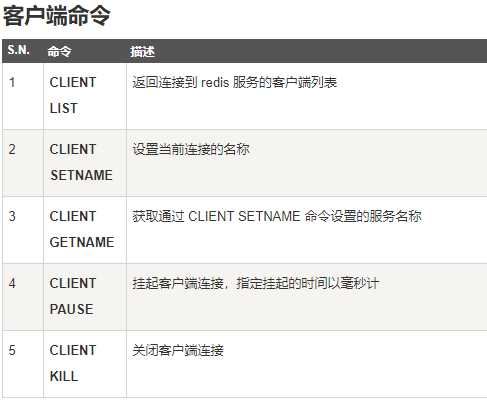Click description 设置当前连接的名称

[191, 149]
